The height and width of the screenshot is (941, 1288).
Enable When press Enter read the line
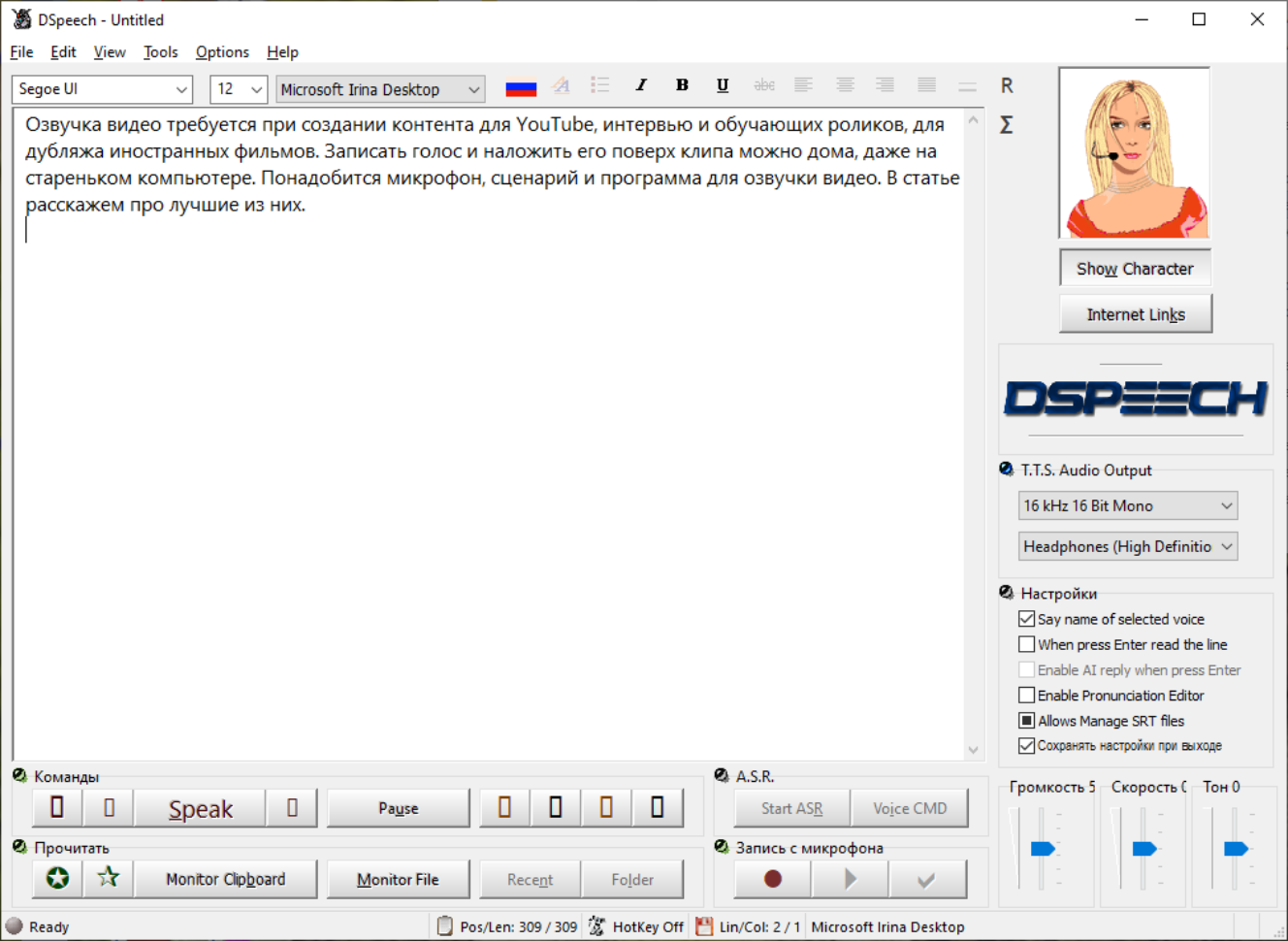[1026, 644]
